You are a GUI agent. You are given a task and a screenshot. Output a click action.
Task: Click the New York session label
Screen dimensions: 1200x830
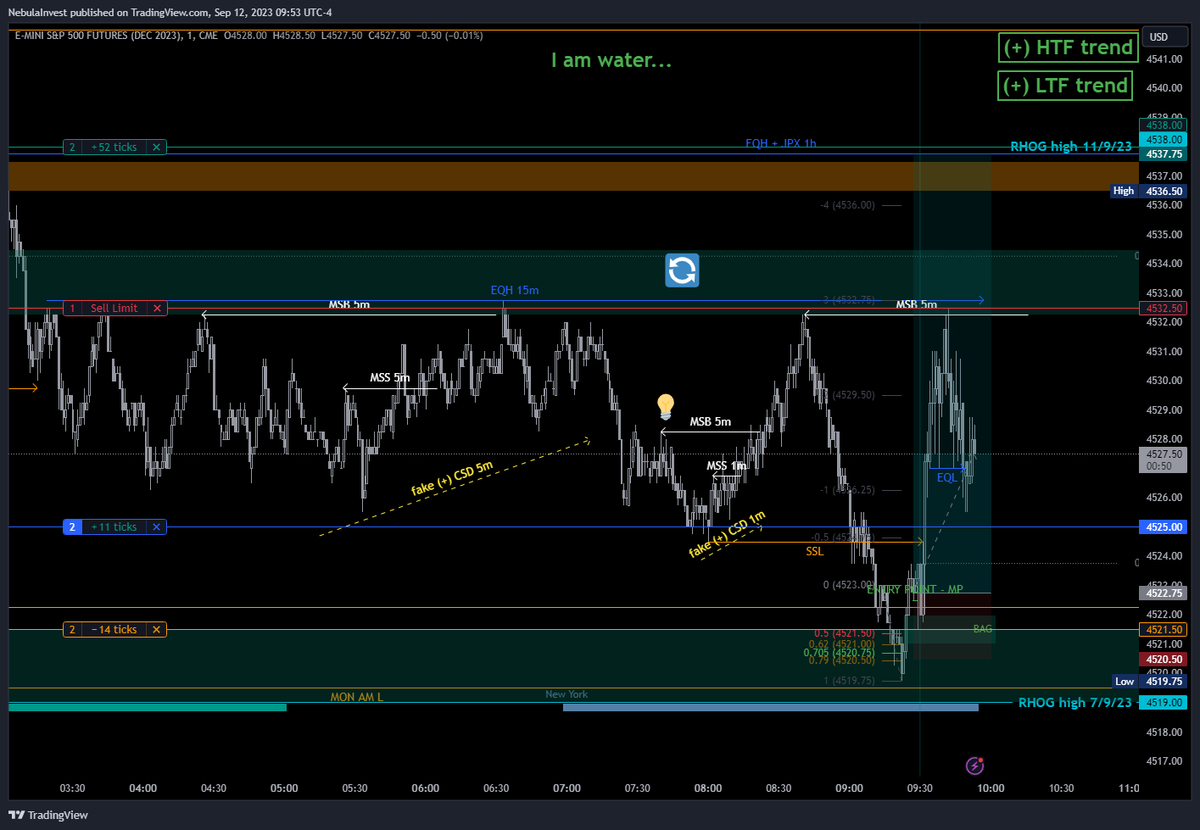click(566, 694)
